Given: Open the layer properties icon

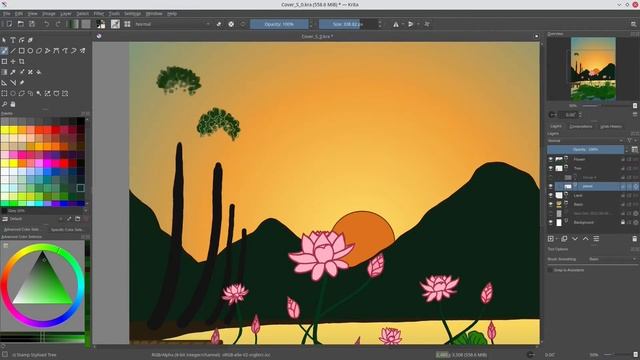Looking at the screenshot, I should 596,239.
